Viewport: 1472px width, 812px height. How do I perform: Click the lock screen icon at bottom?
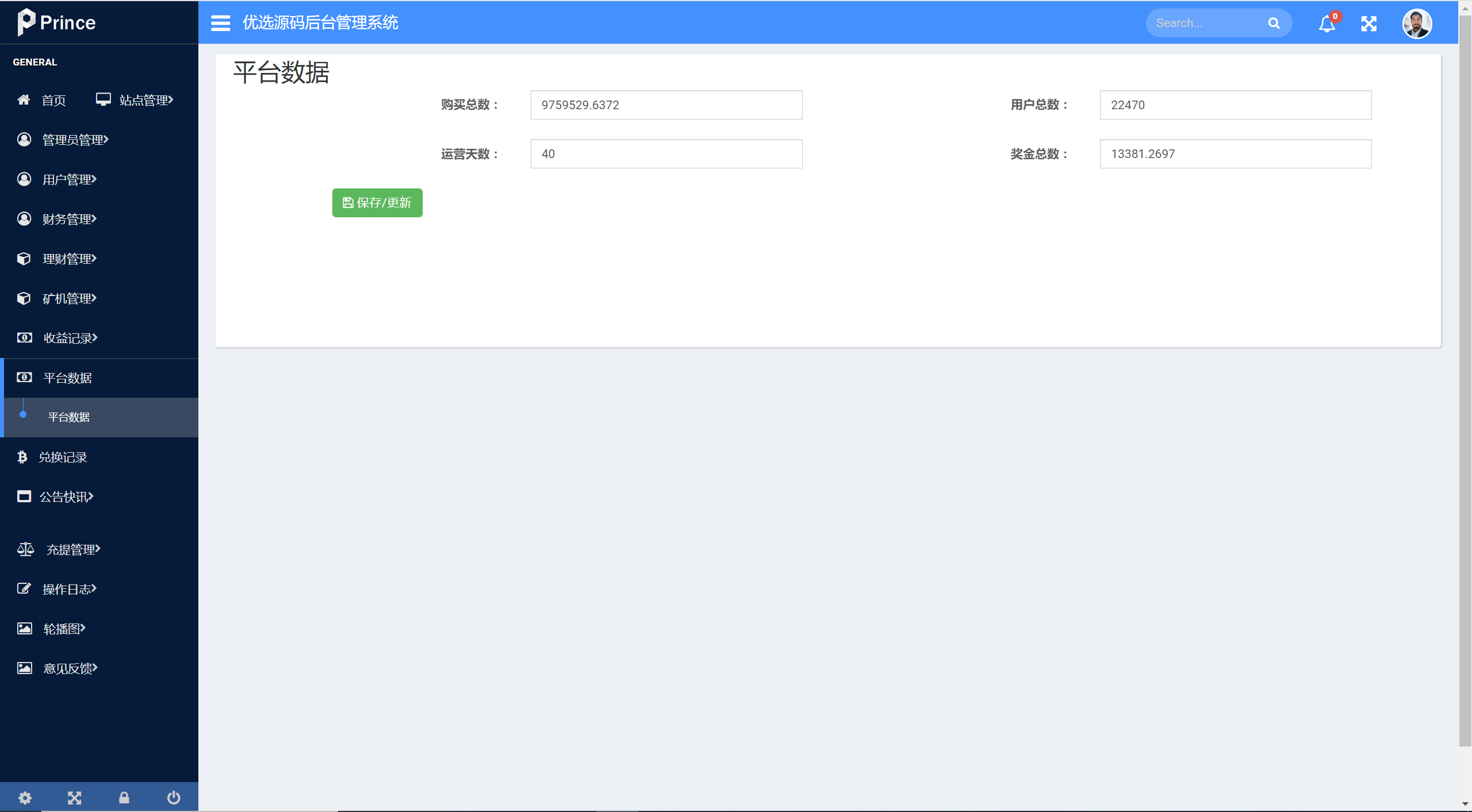pyautogui.click(x=124, y=798)
